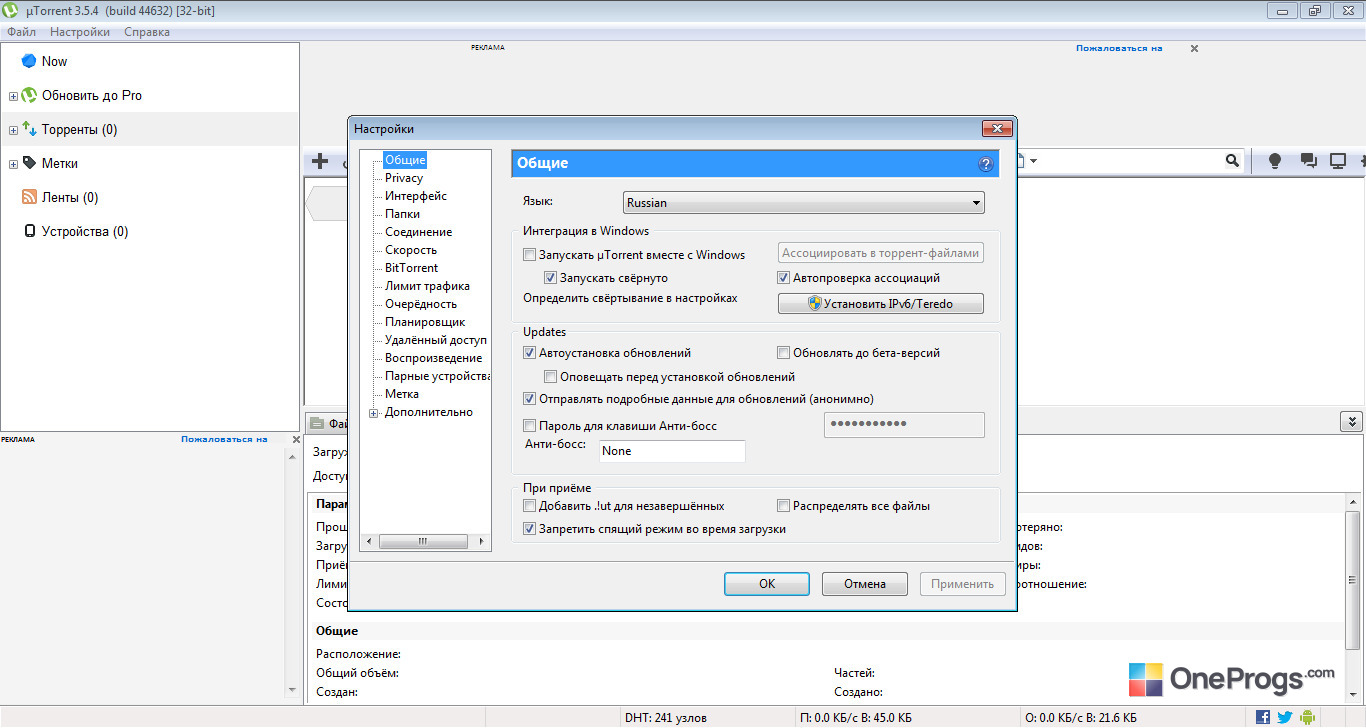Viewport: 1366px width, 728px height.
Task: Collapse the details pane double-chevron button
Action: click(1352, 422)
